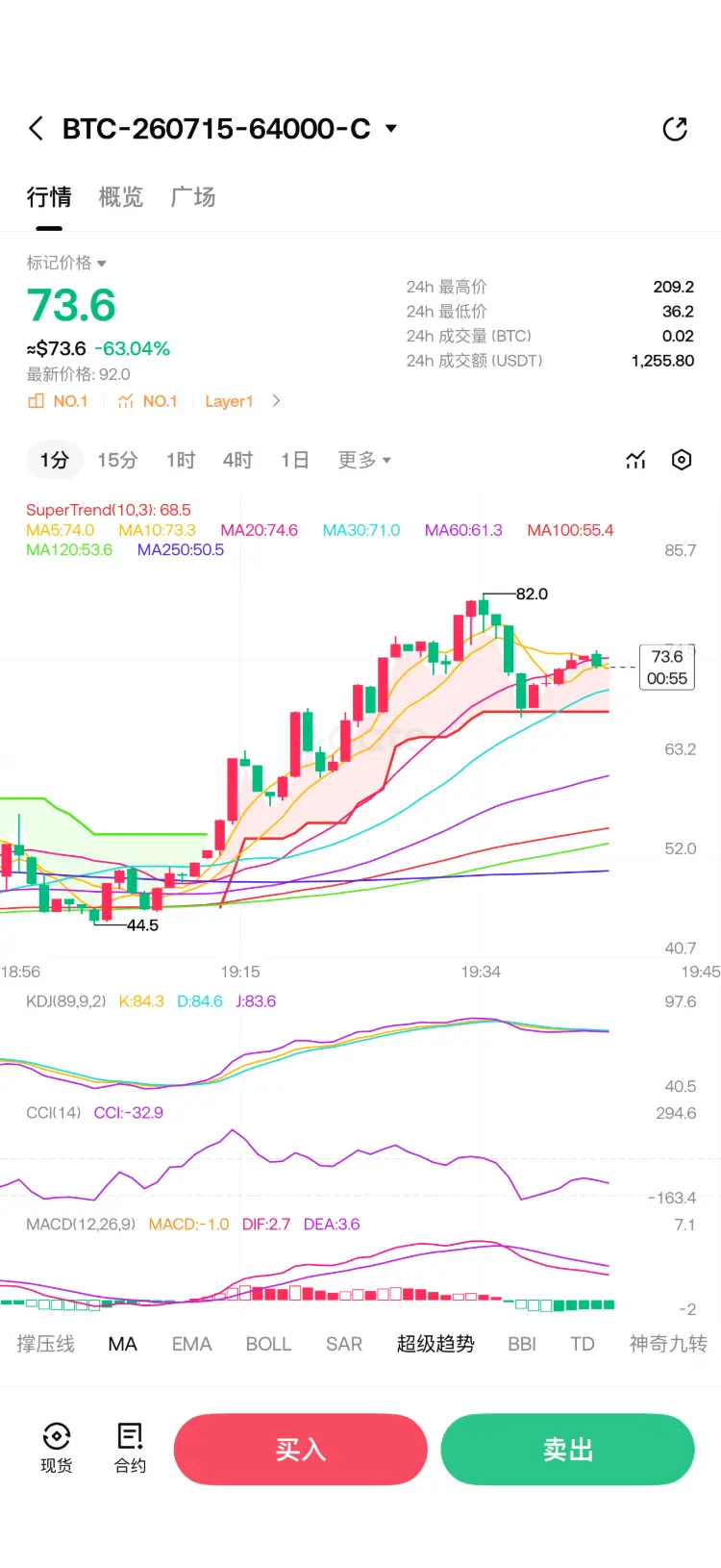Image resolution: width=721 pixels, height=1568 pixels.
Task: Tap the 最新价格: 92.0 line
Action: click(78, 374)
